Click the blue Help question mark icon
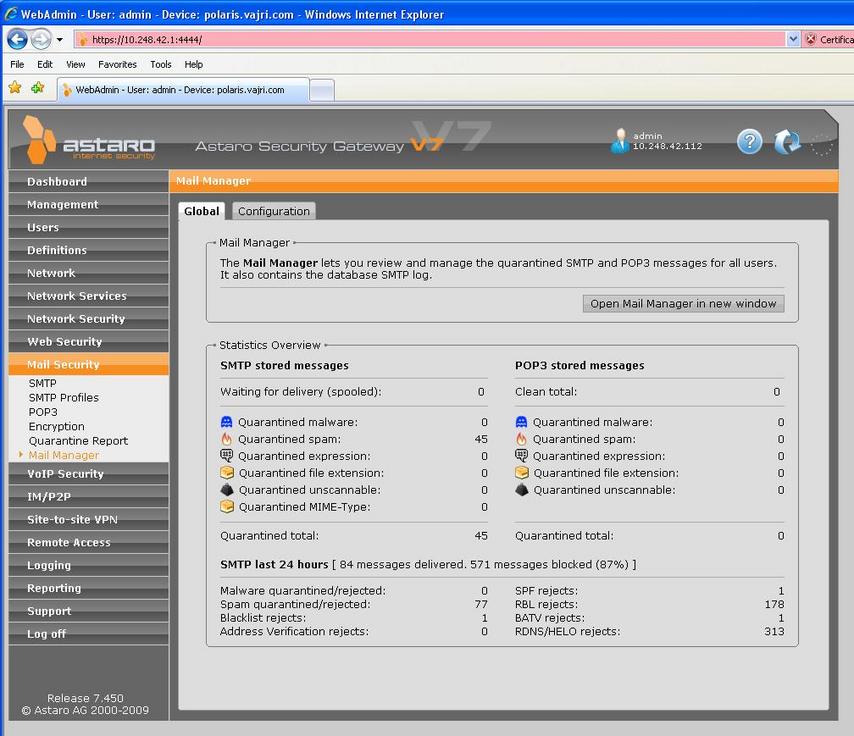 point(749,142)
